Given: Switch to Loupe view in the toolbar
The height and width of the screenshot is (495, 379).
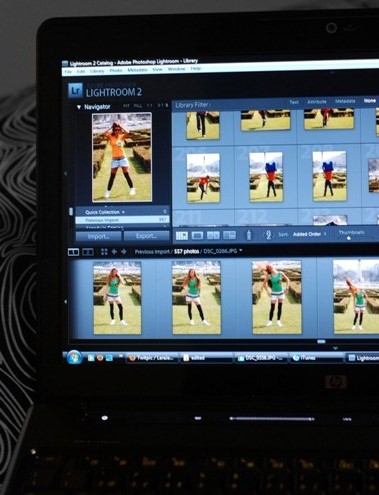Looking at the screenshot, I should point(197,235).
